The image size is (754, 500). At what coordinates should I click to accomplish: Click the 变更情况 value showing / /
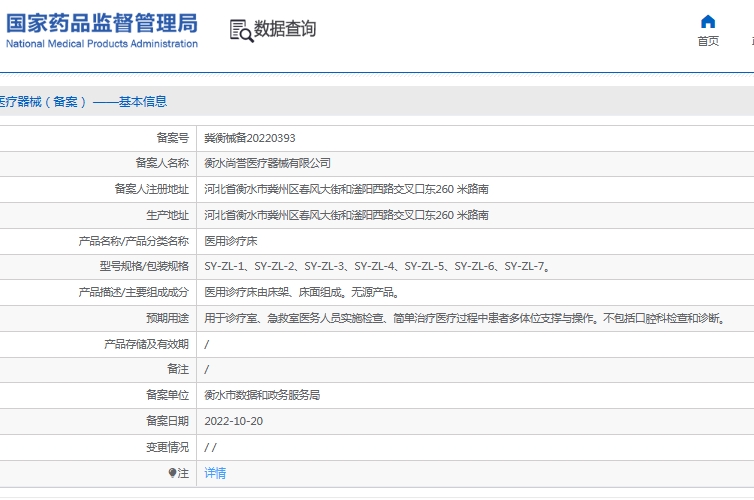(210, 448)
